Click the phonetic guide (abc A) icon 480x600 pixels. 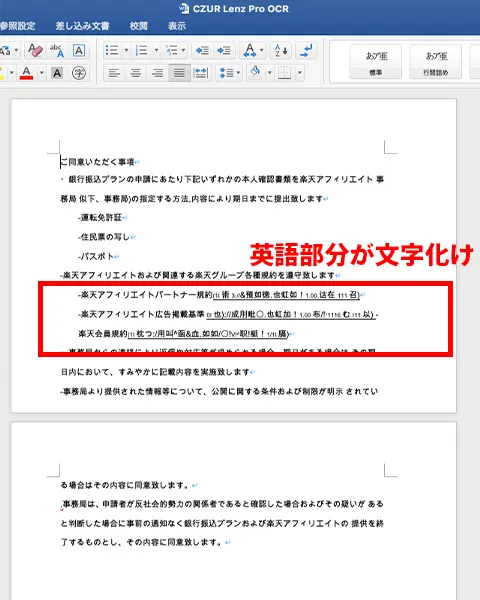57,50
